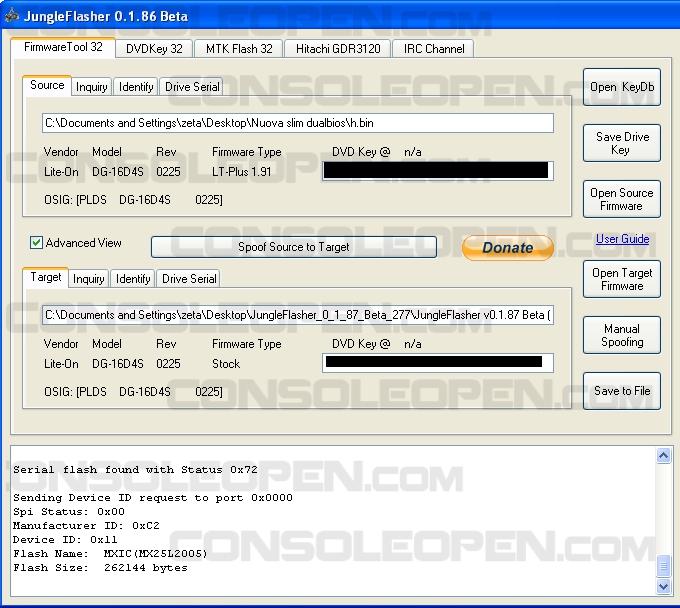
Task: Open the Source panel's Drive Serial tab
Action: click(192, 87)
